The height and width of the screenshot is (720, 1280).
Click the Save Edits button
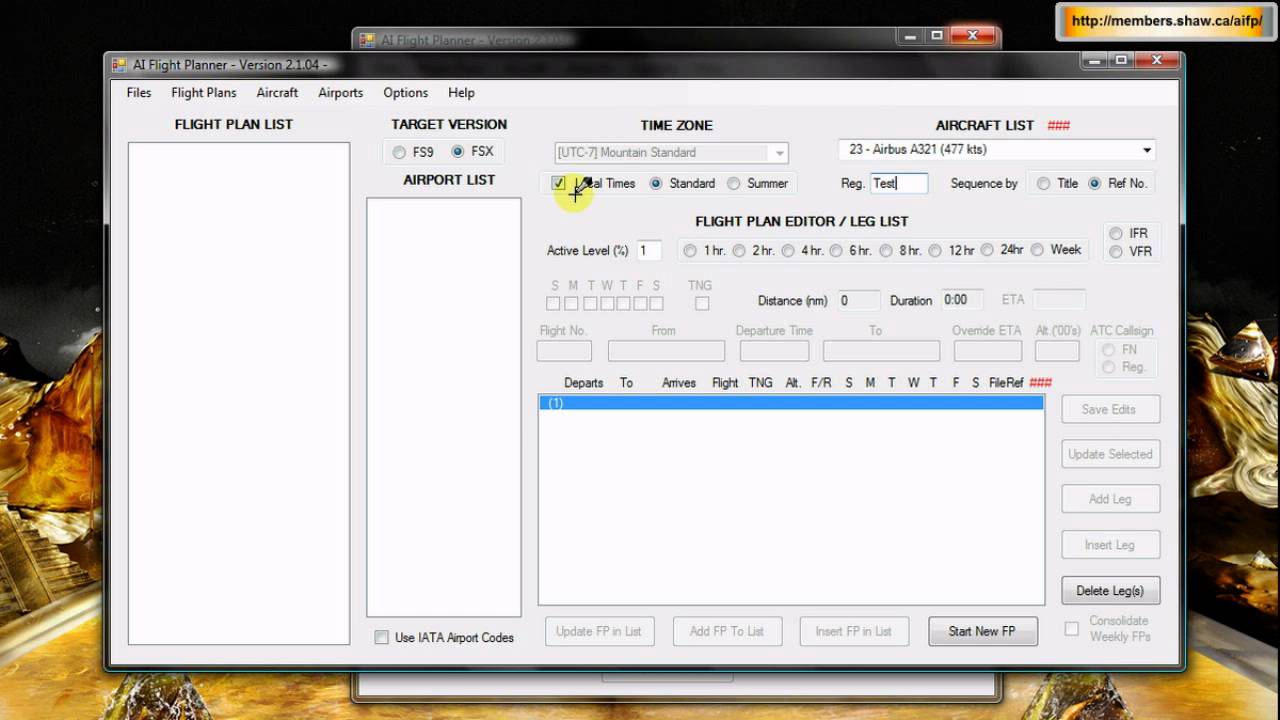[1108, 409]
